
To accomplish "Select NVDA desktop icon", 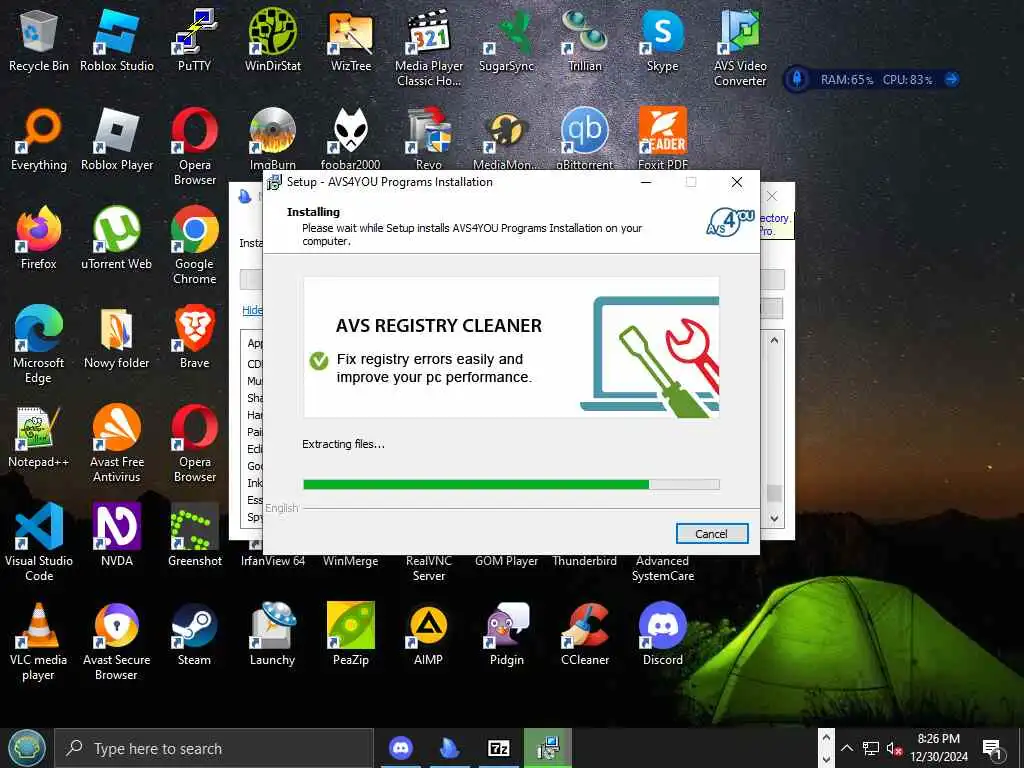I will pos(117,536).
